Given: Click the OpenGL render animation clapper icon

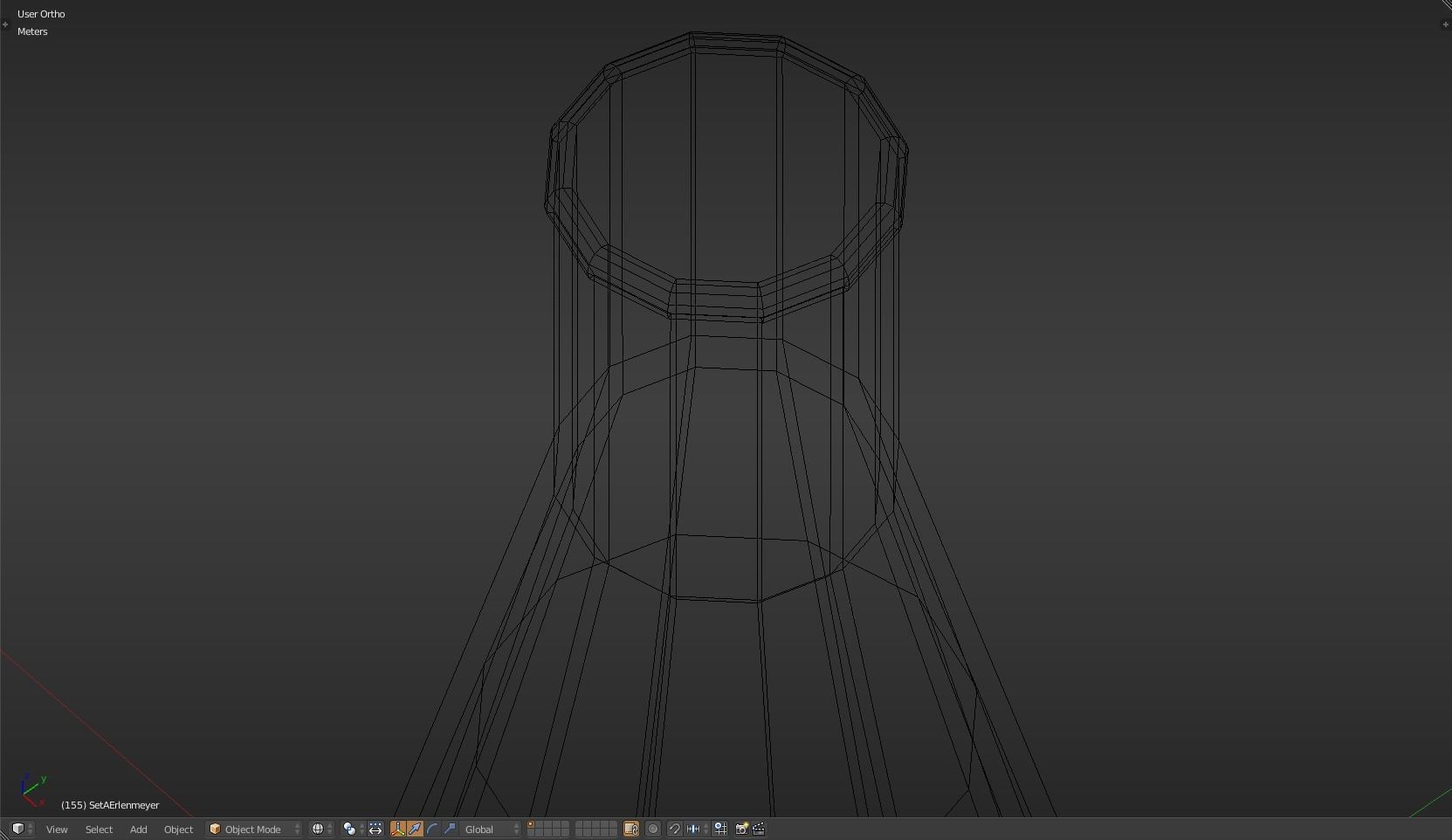Looking at the screenshot, I should (x=759, y=829).
